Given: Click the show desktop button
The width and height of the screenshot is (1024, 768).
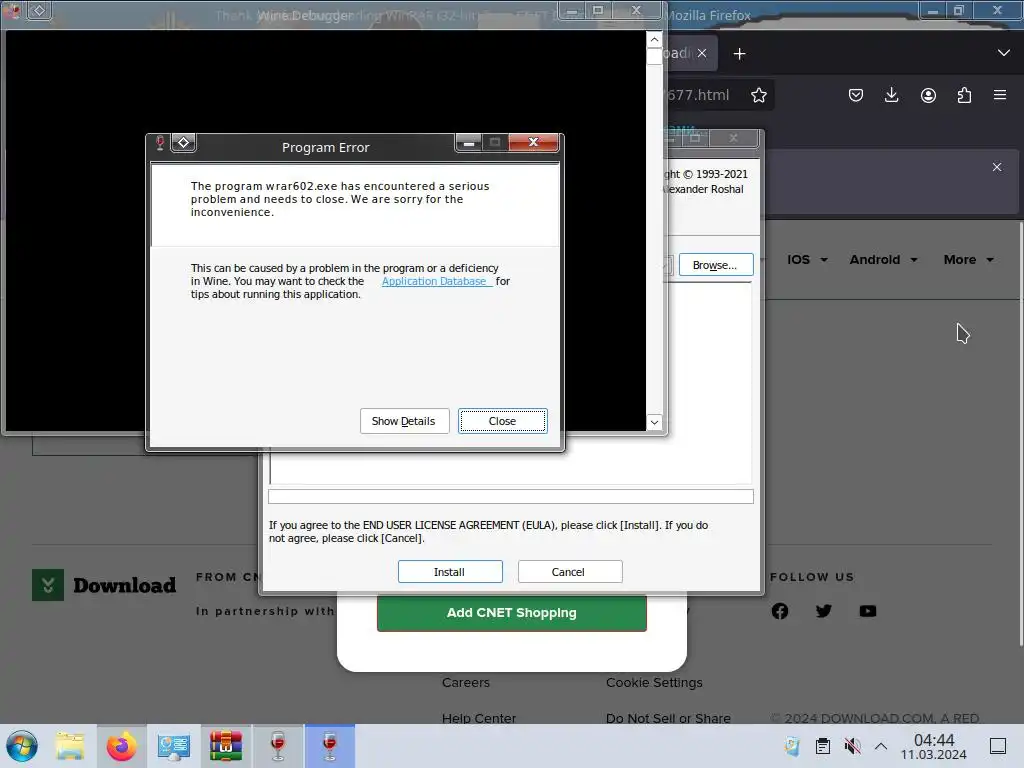Looking at the screenshot, I should (x=998, y=746).
